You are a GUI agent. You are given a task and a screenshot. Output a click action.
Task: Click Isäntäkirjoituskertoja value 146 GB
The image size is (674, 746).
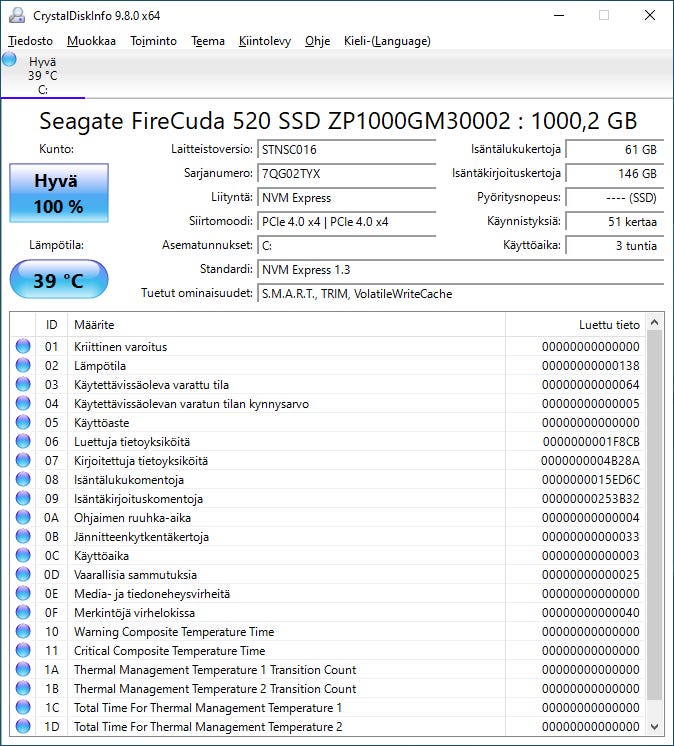tap(615, 174)
